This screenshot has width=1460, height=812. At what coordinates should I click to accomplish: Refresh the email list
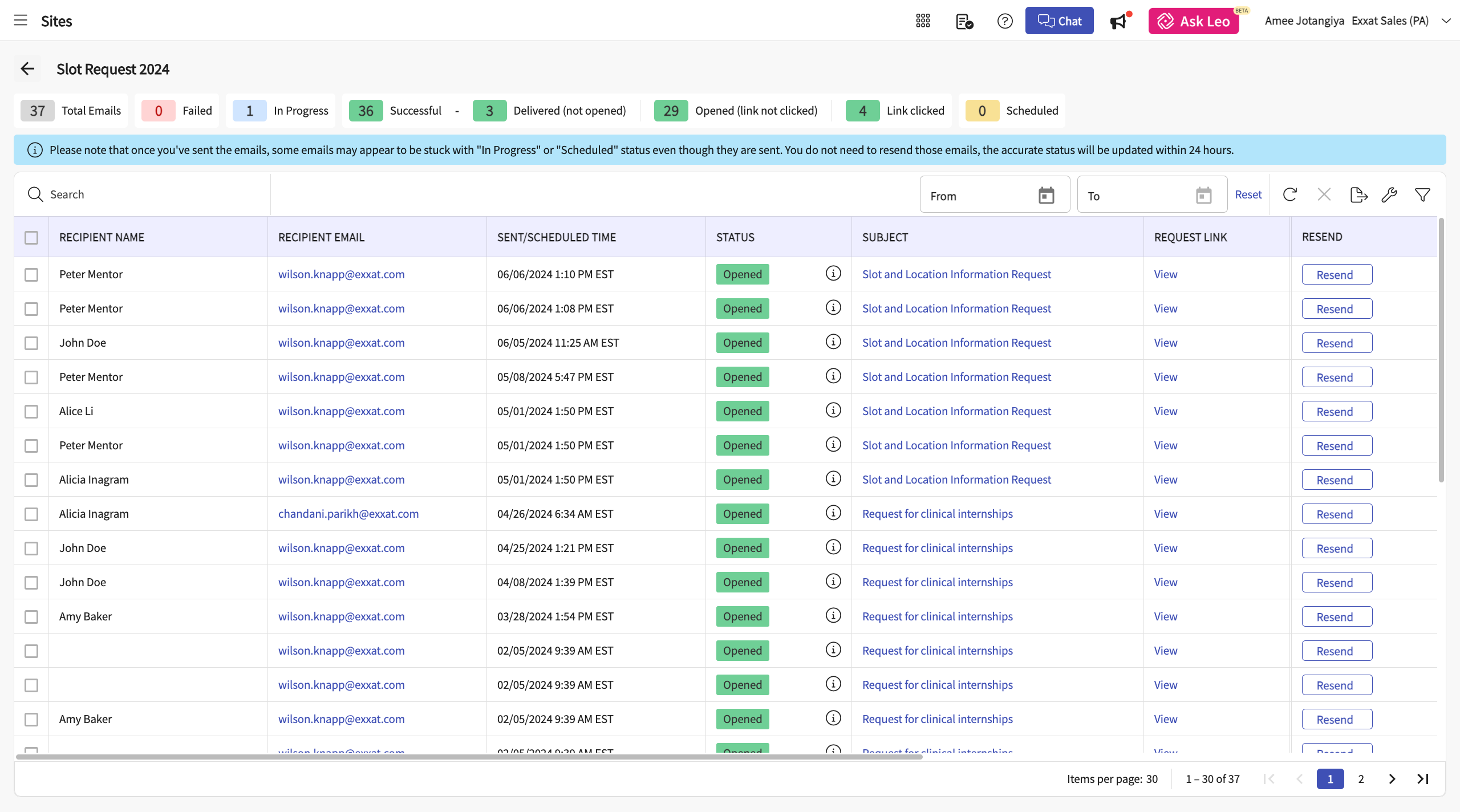tap(1290, 194)
